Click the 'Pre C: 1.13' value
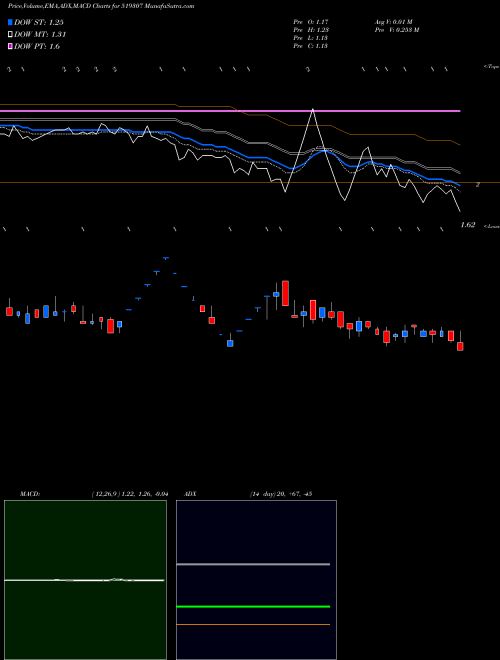 [x=311, y=46]
